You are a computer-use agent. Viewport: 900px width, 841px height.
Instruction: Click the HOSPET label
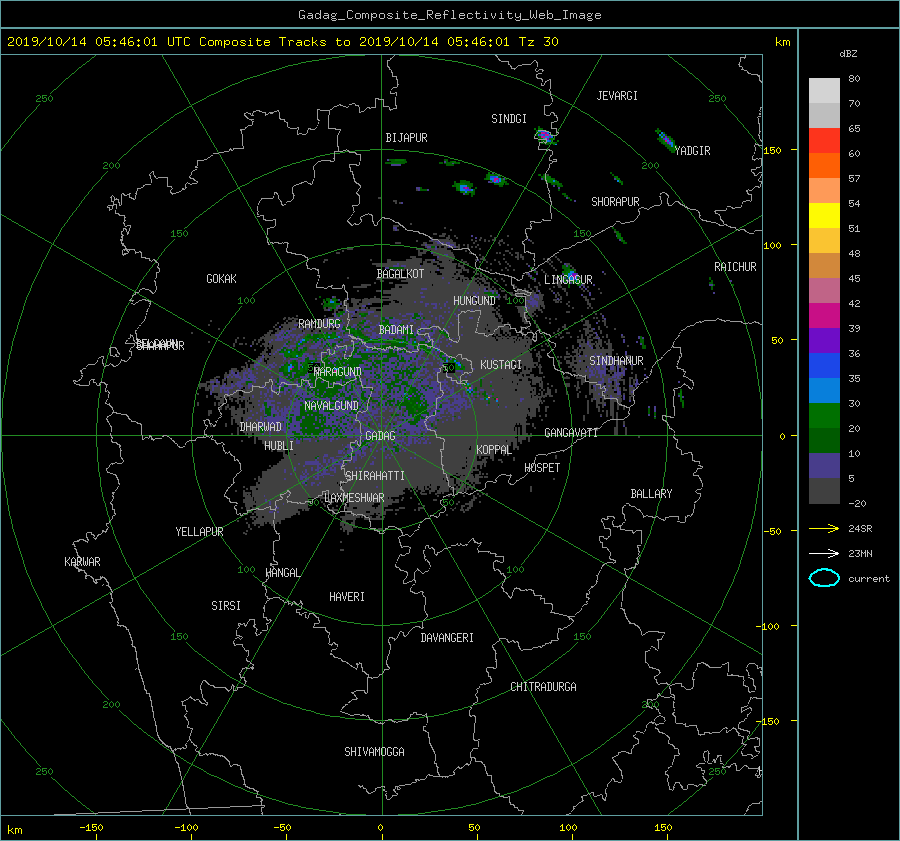coord(542,468)
